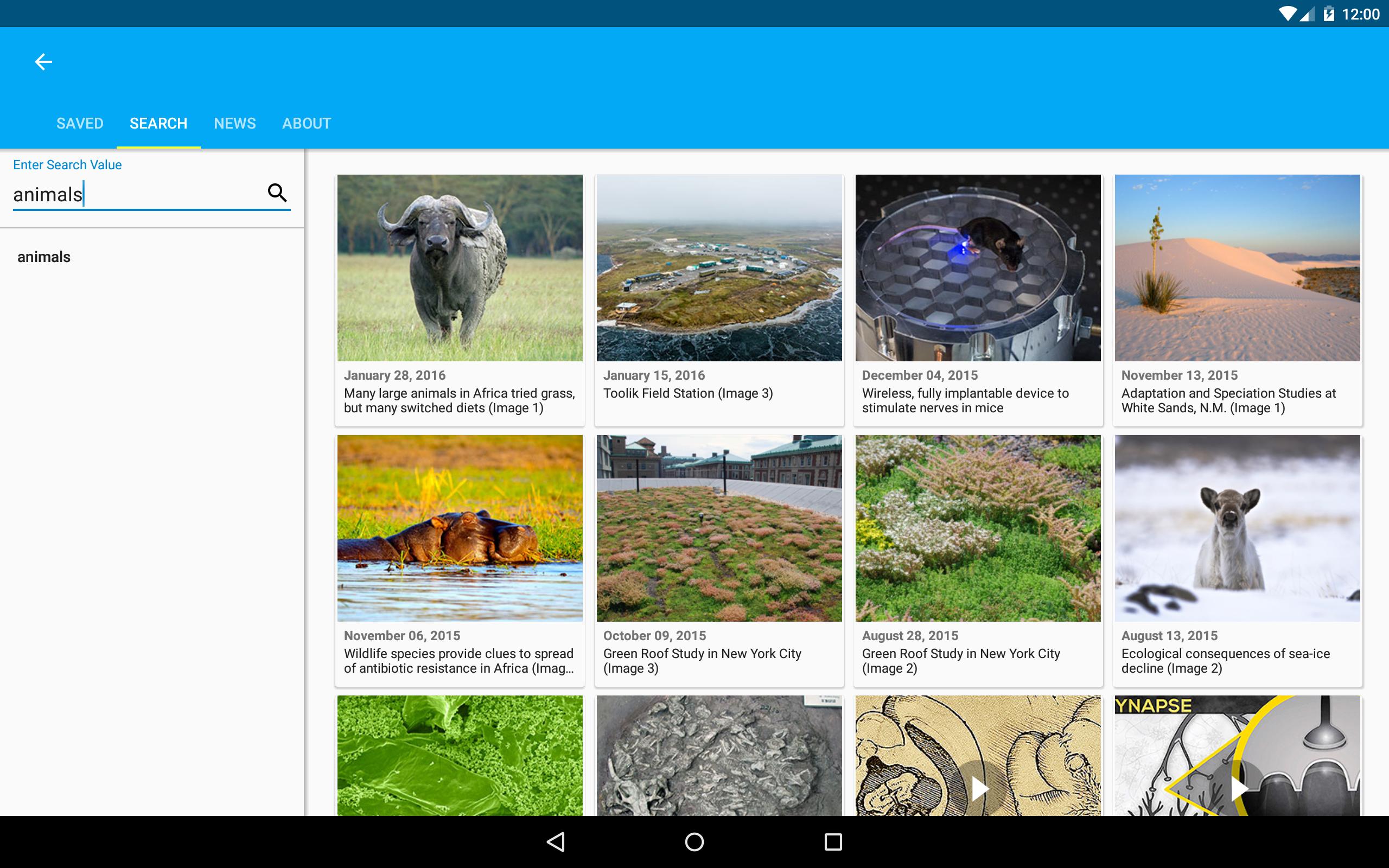
Task: Open 'Green Roof Study in New York City (Image 2)'
Action: point(961,661)
